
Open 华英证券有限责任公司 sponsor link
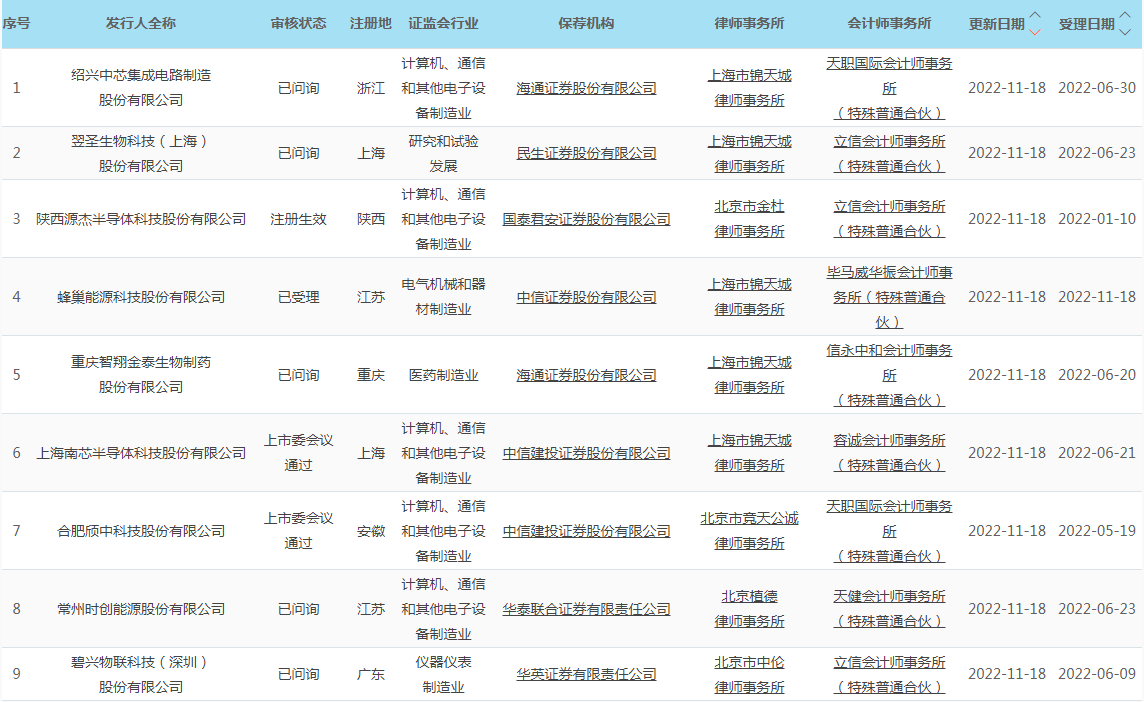(586, 674)
